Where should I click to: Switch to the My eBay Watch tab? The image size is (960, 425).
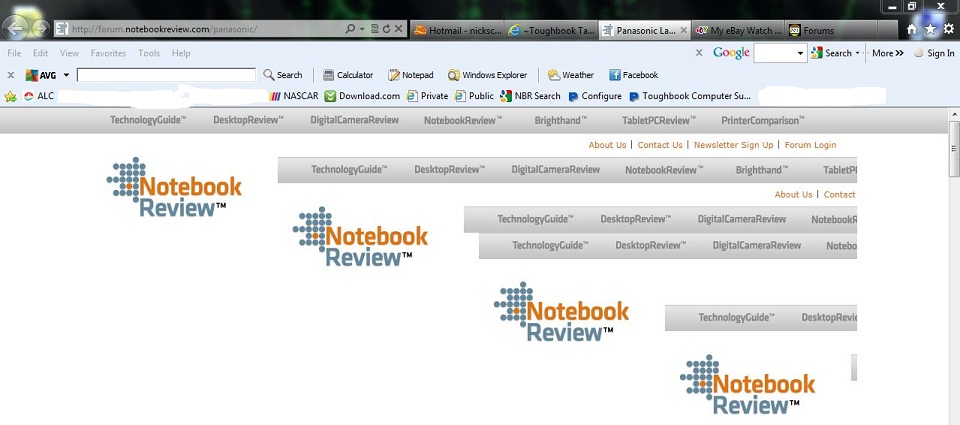pos(738,30)
